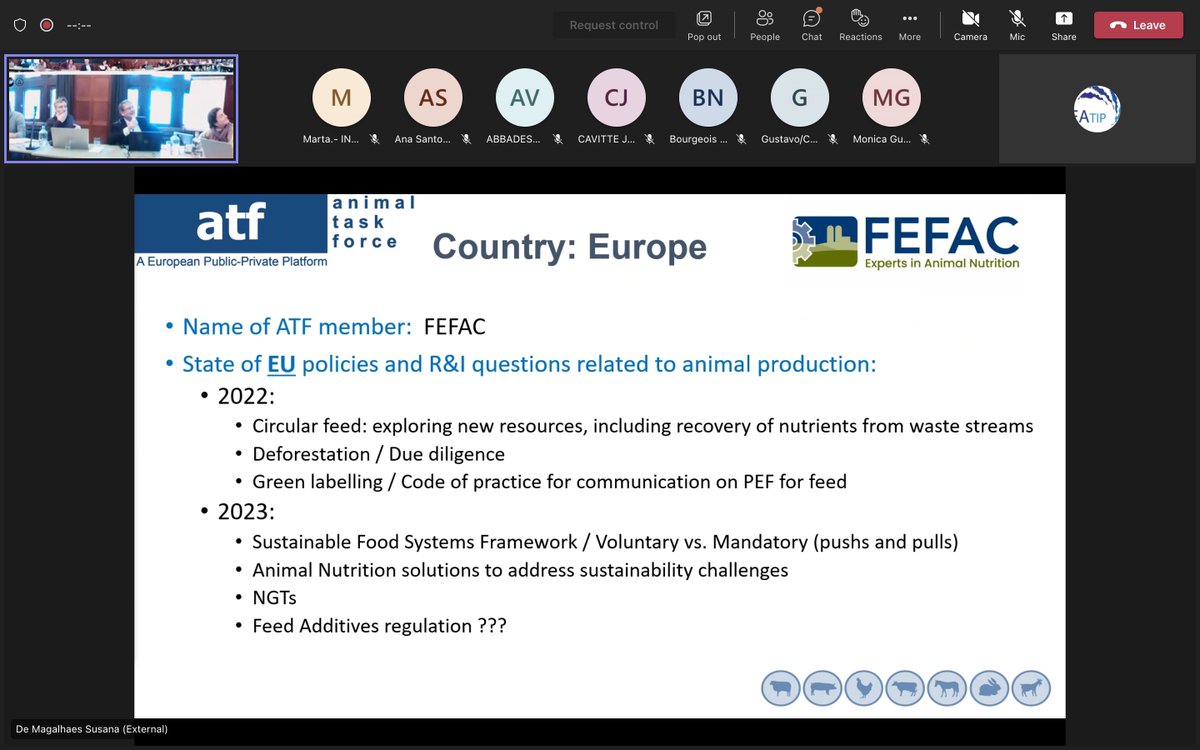Click 'Animal Nutrition solutions' bullet line

(520, 570)
